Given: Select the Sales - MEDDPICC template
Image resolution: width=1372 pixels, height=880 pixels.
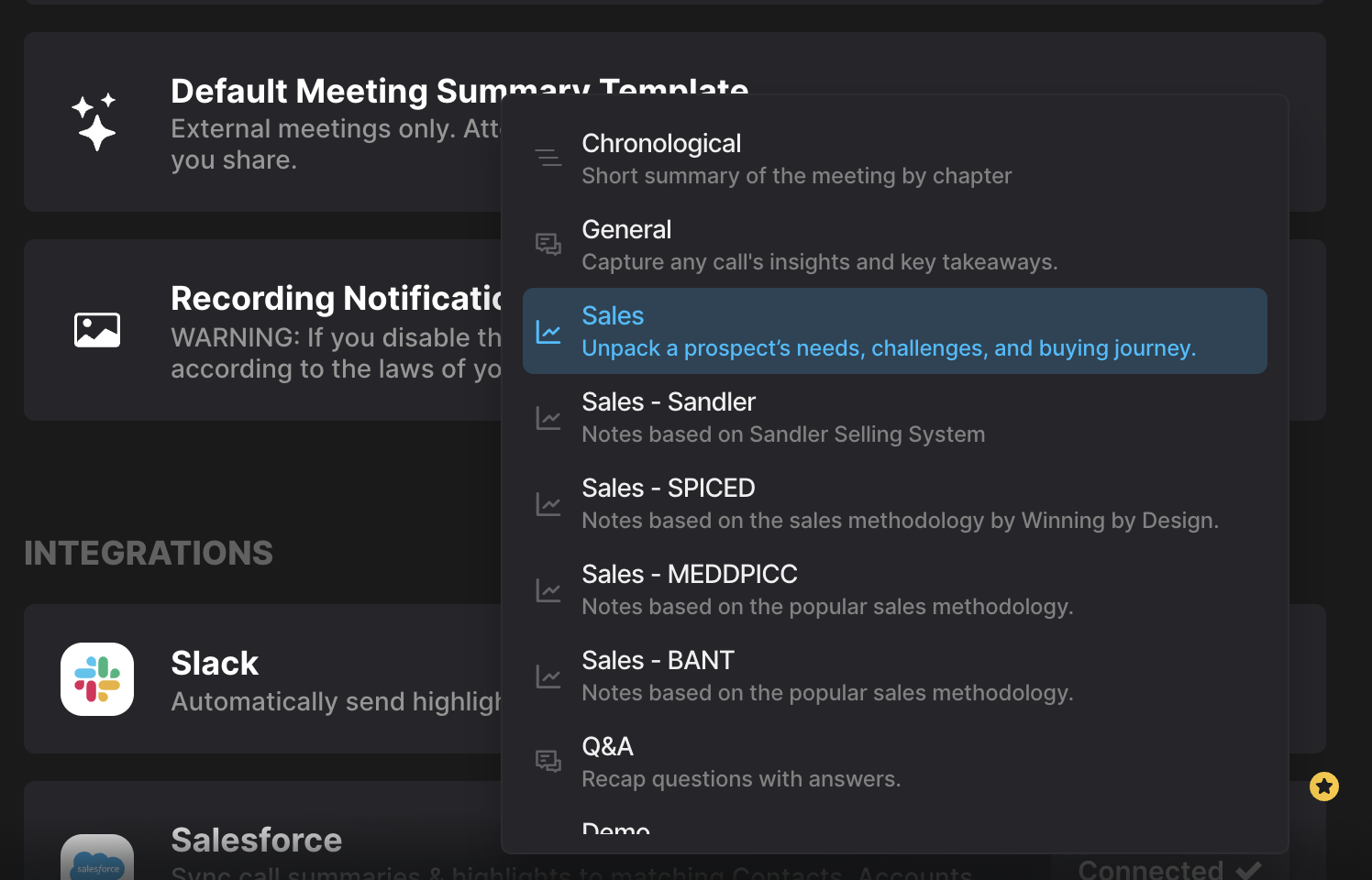Looking at the screenshot, I should click(x=895, y=589).
